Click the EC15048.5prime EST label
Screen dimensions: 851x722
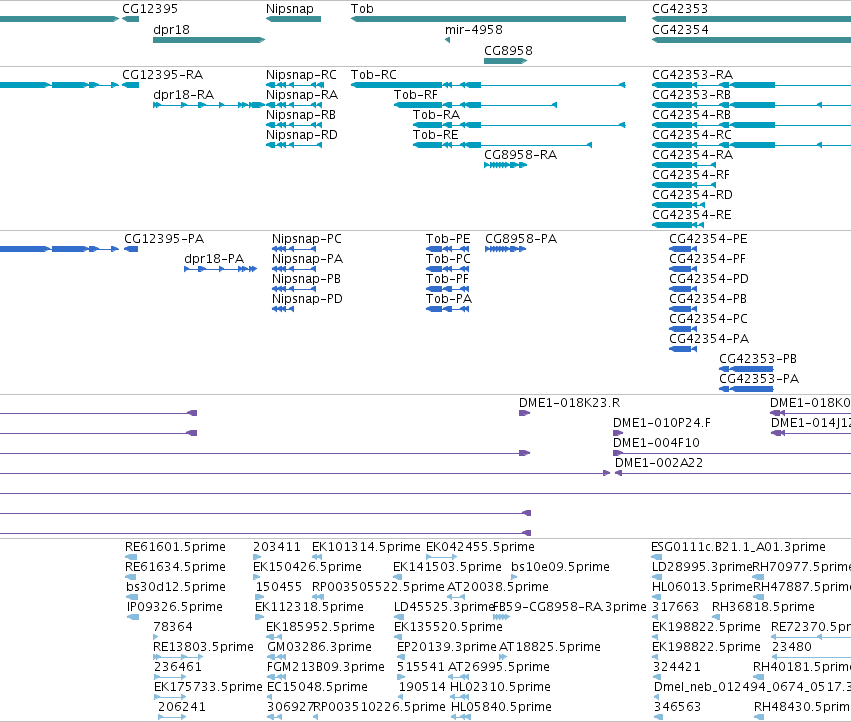click(x=317, y=687)
